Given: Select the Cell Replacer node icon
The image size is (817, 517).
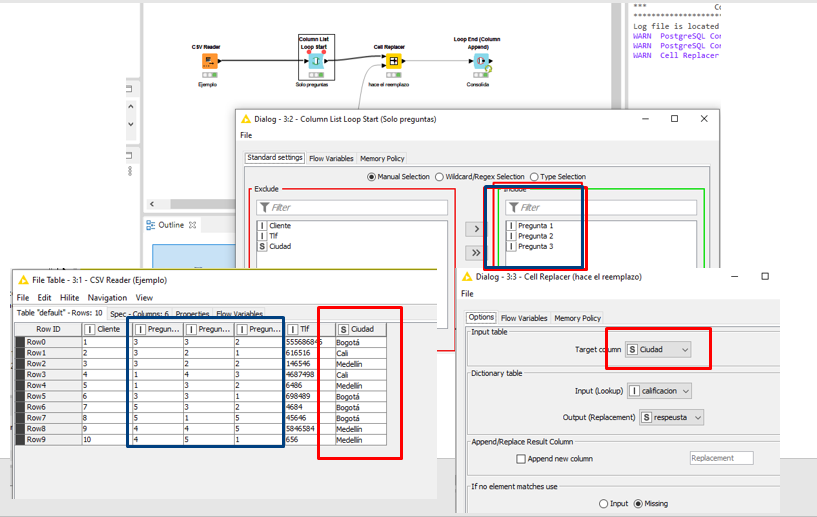Looking at the screenshot, I should 393,61.
